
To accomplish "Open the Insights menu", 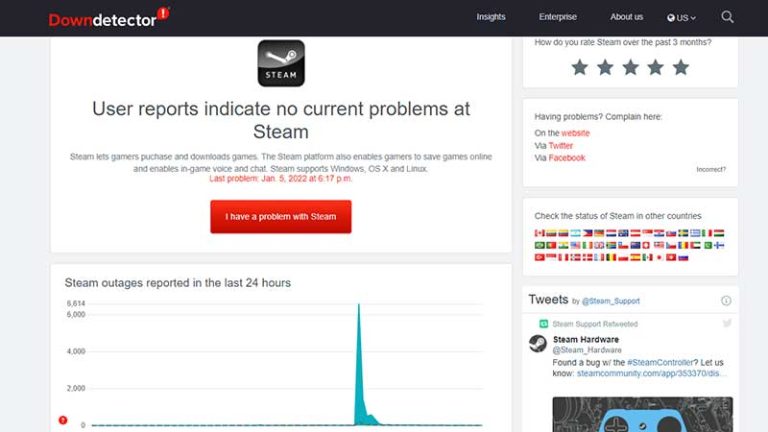I will coord(491,17).
